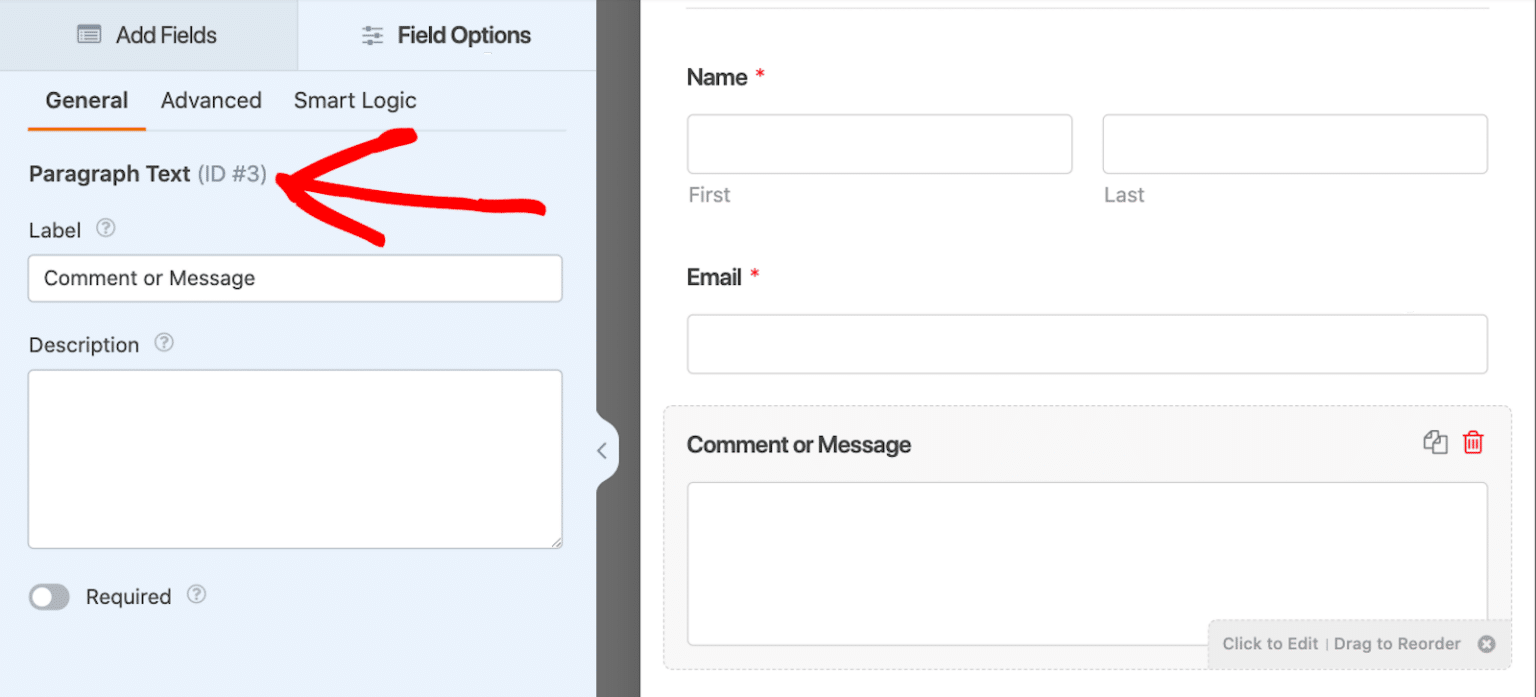
Task: Switch to the Advanced tab
Action: [x=211, y=100]
